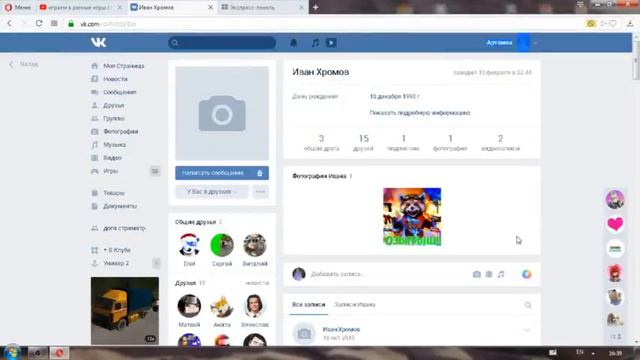This screenshot has width=640, height=360.
Task: Select the Записи Ивана tab
Action: (355, 305)
